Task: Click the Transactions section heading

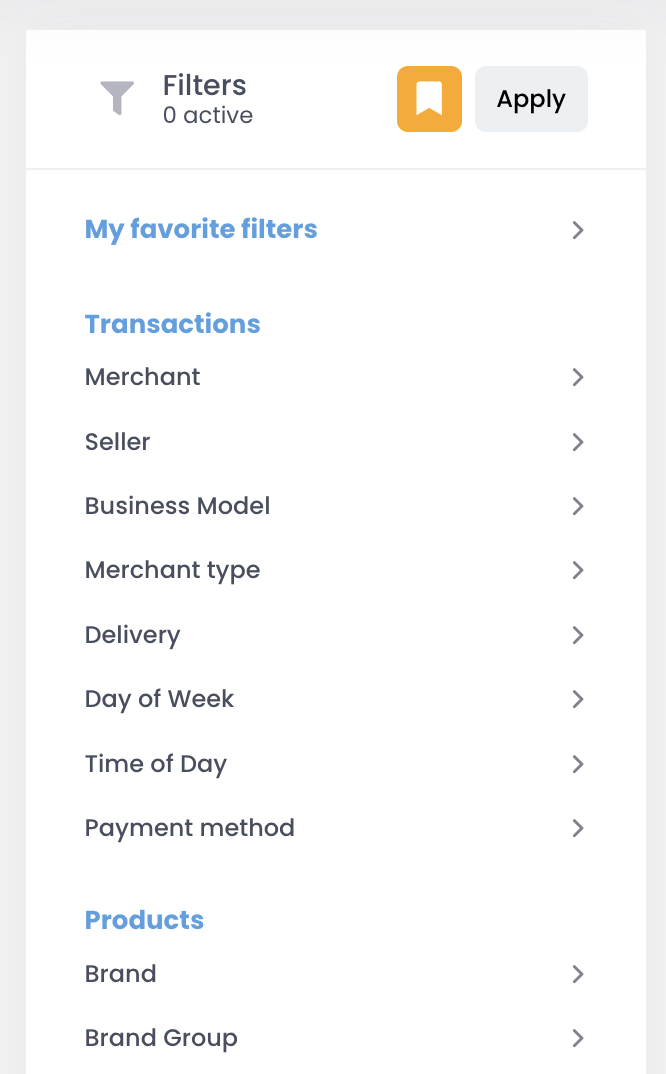Action: 173,324
